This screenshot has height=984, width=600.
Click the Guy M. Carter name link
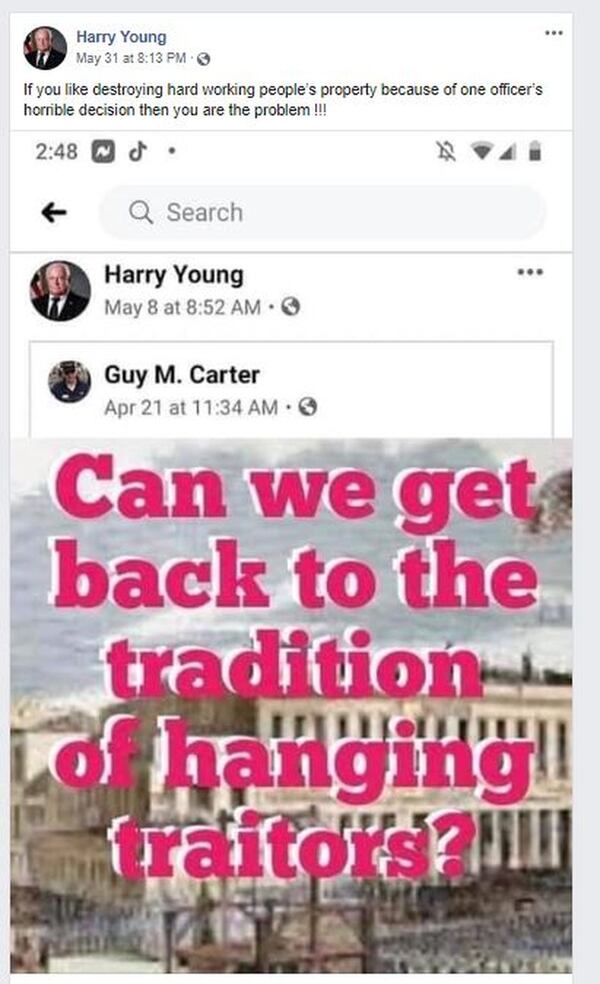pos(182,375)
